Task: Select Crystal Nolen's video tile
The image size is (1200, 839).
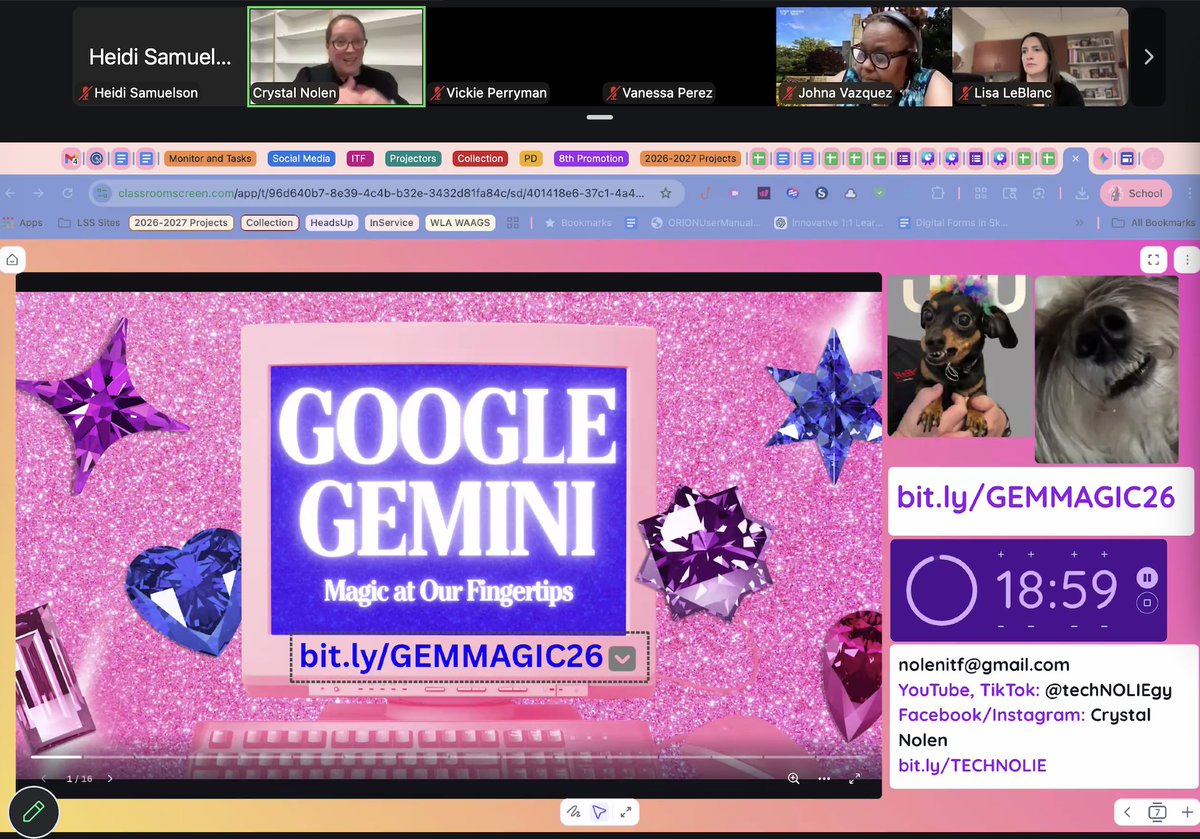Action: (x=336, y=56)
